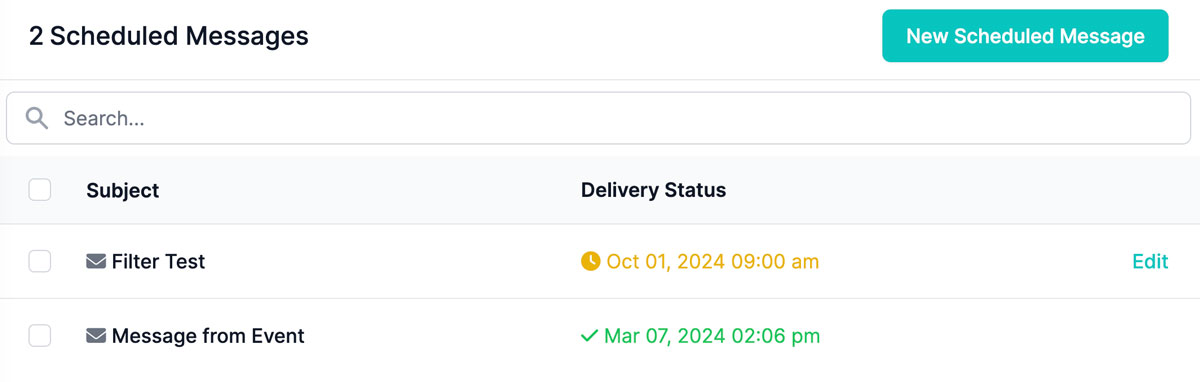Screen dimensions: 1200x382
Task: Open the Filter Test message
Action: pos(158,262)
